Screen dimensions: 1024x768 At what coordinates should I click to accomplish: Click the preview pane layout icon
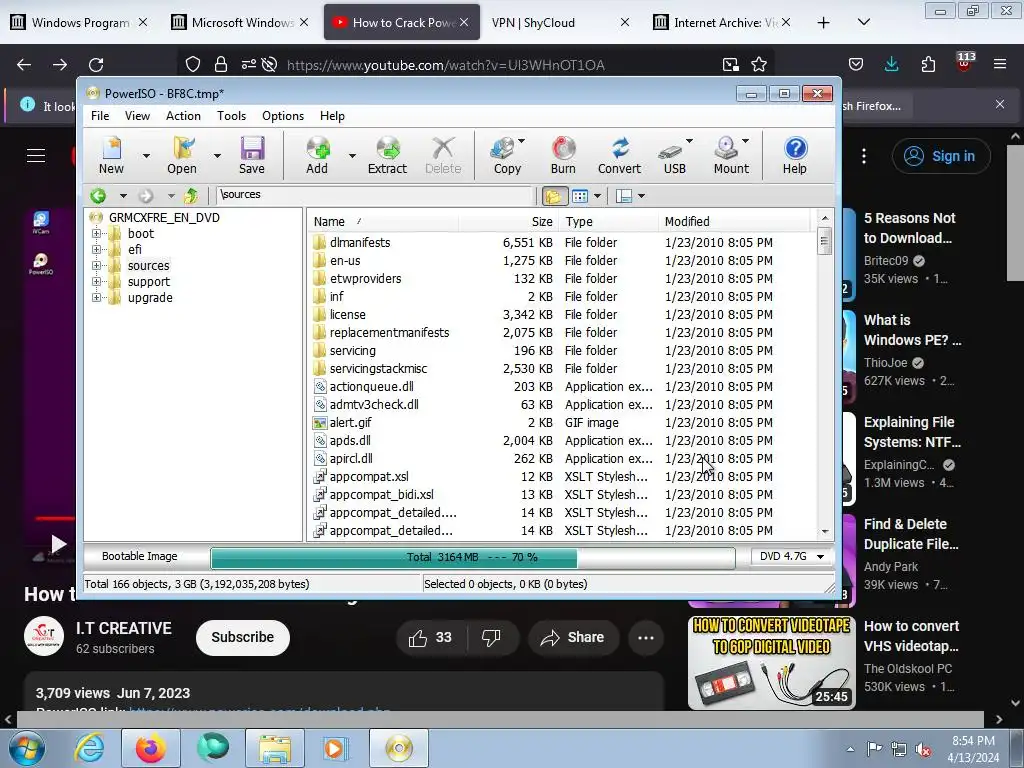[x=624, y=196]
